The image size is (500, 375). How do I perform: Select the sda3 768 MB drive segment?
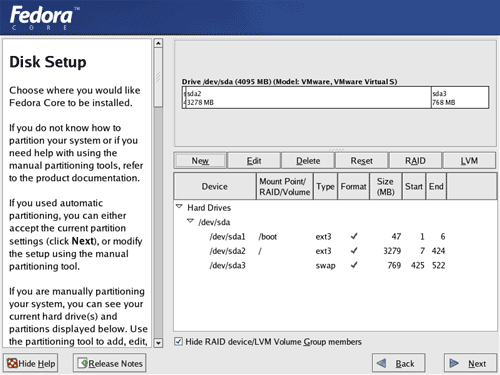click(460, 98)
